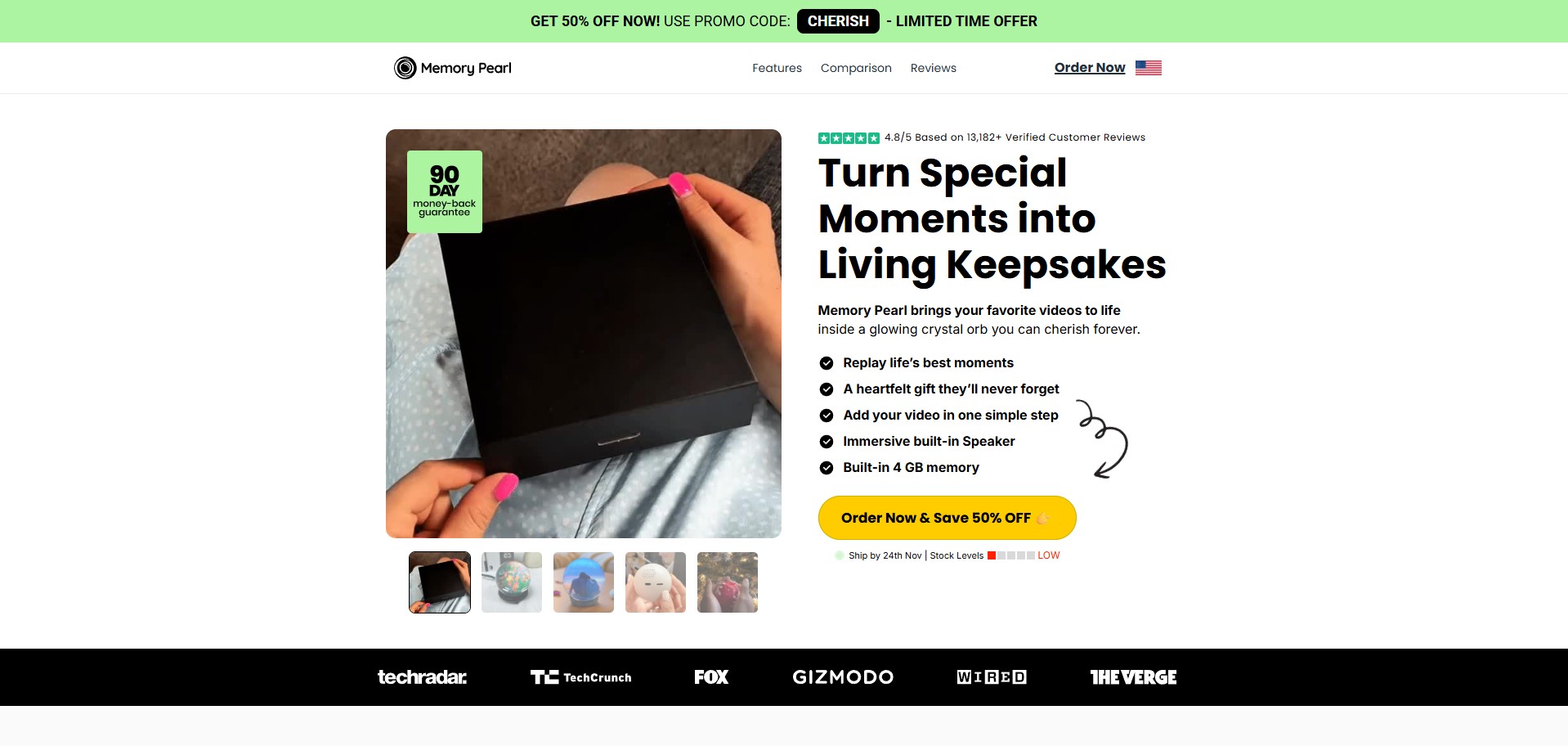
Task: Click the TechCrunch logo
Action: point(580,677)
